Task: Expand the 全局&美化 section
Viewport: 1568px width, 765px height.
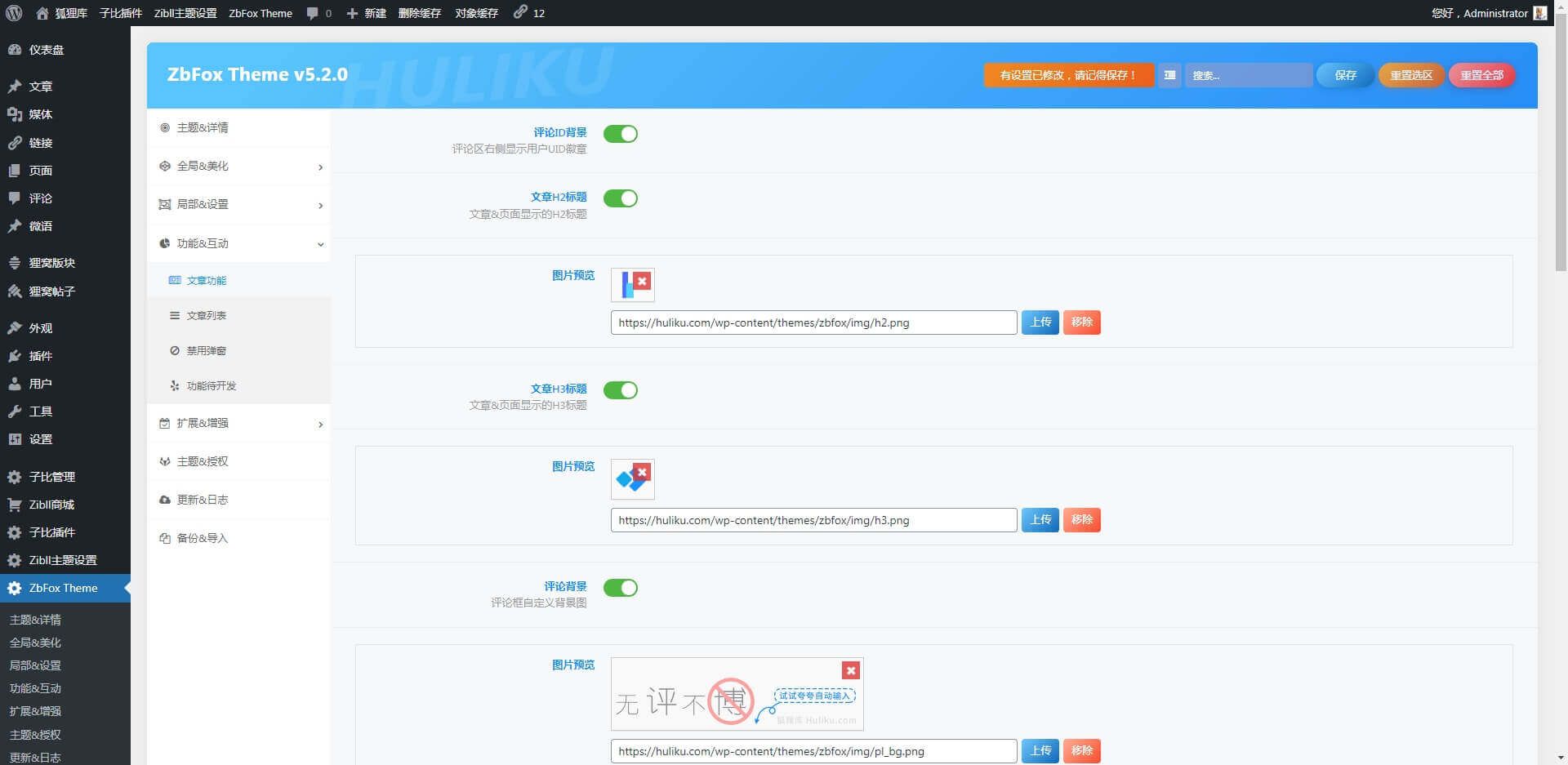Action: point(238,167)
